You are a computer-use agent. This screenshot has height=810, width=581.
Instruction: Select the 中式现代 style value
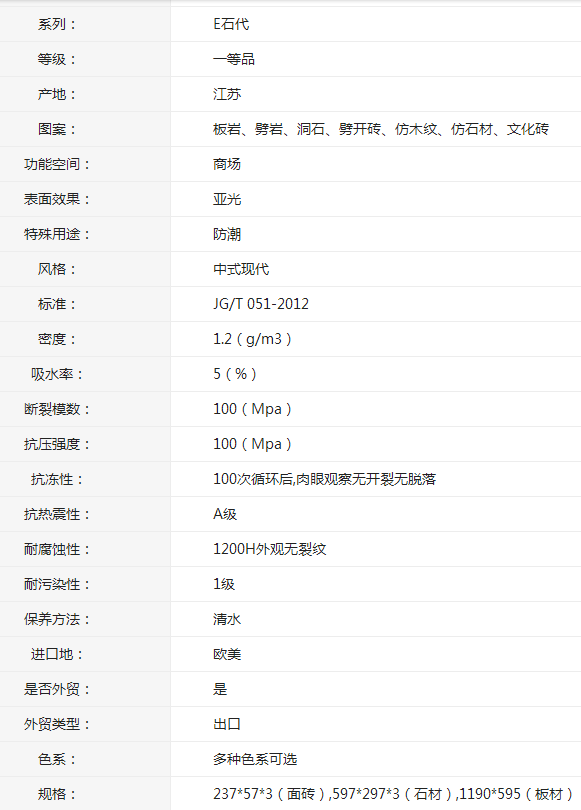(241, 269)
